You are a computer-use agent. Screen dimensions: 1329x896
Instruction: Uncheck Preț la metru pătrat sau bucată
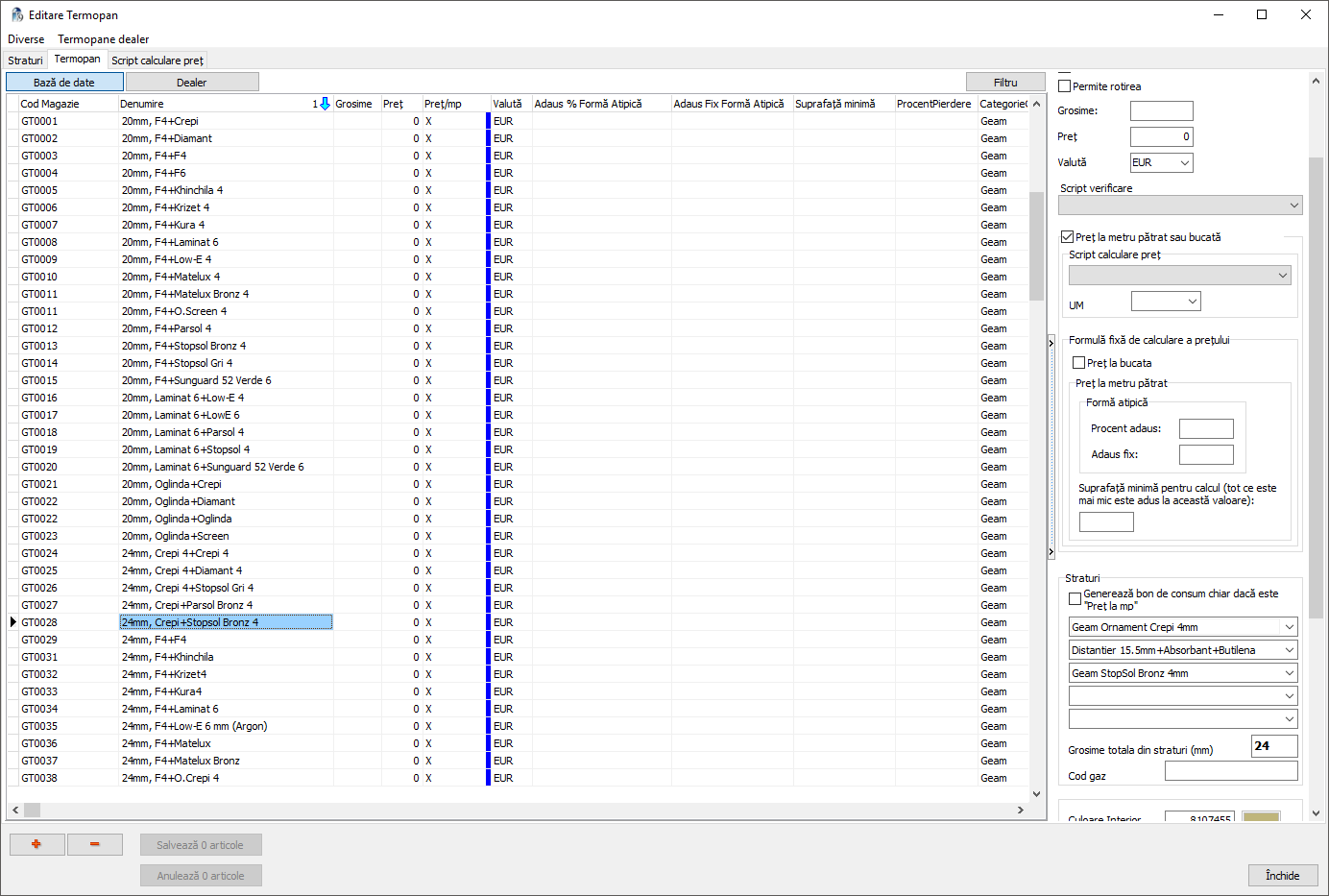pyautogui.click(x=1067, y=237)
